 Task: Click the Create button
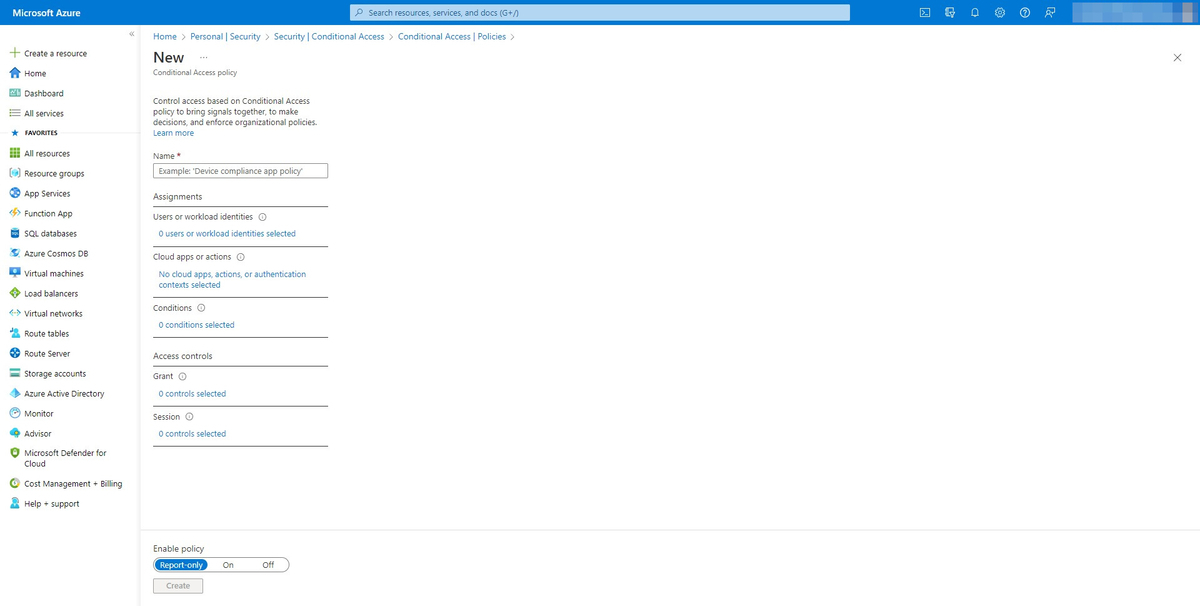coord(178,586)
